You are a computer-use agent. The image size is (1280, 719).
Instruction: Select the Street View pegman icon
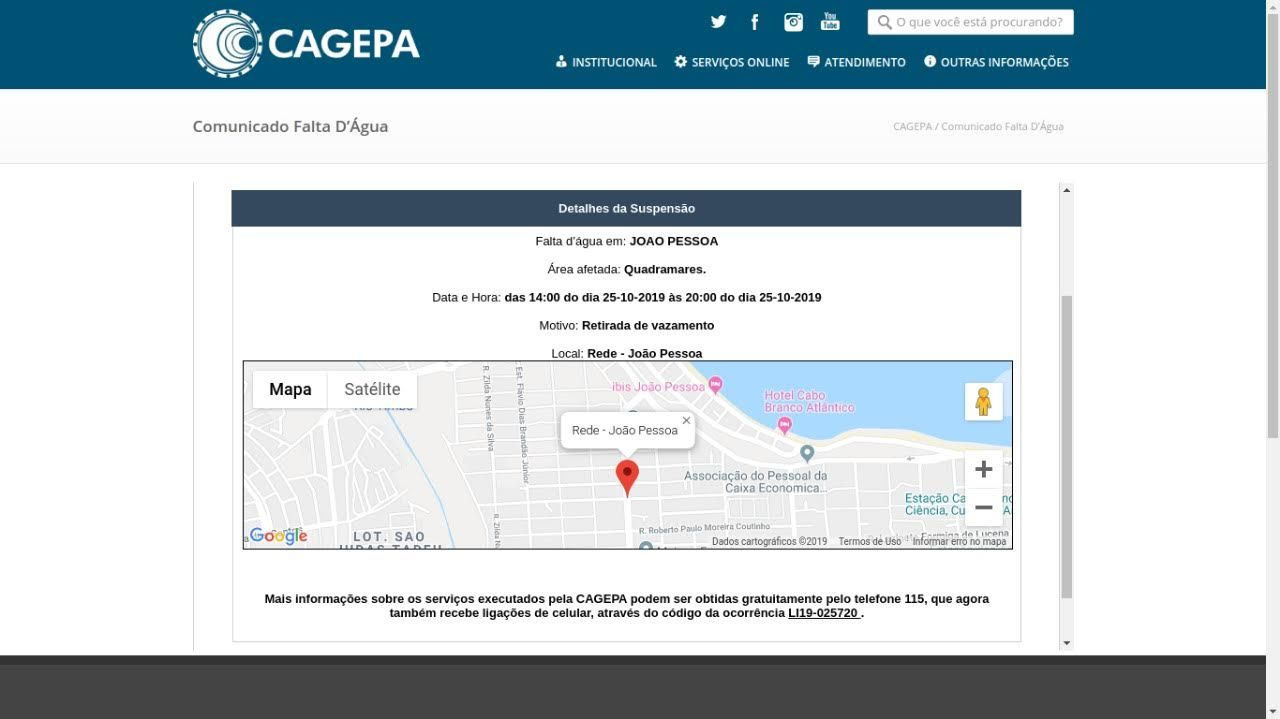click(x=984, y=402)
